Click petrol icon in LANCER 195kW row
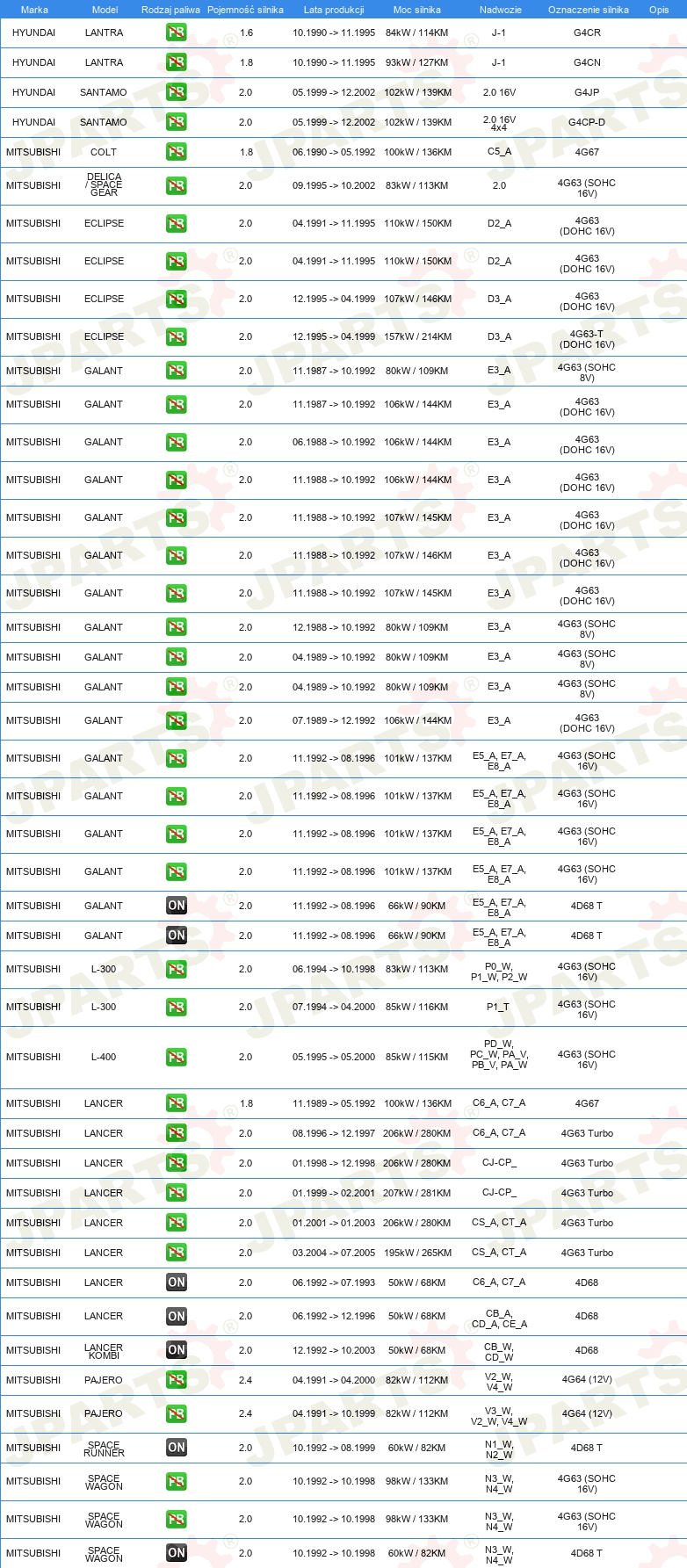Viewport: 687px width, 1568px height. click(177, 1253)
